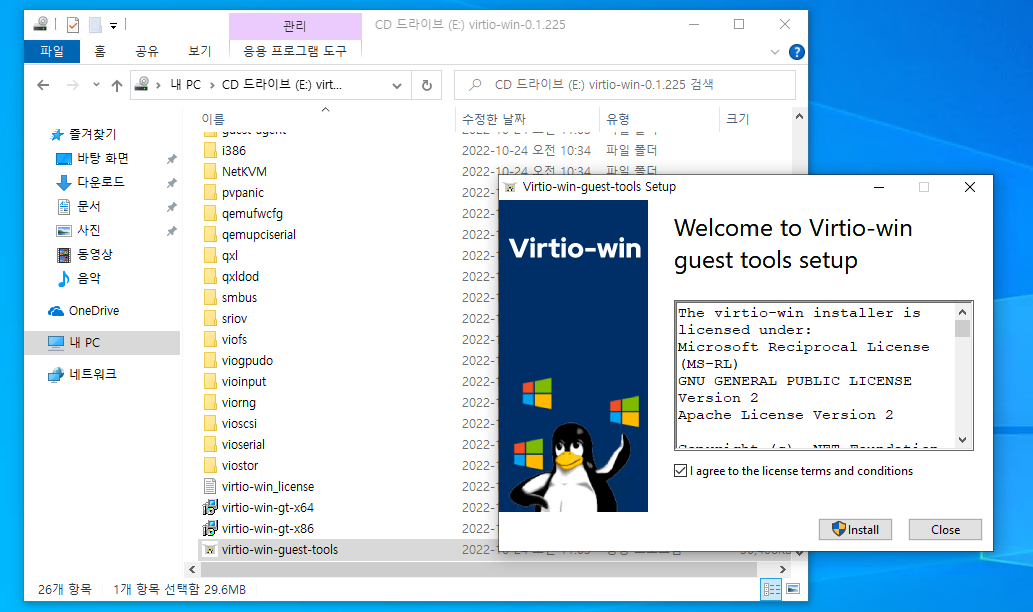Select the qxl folder
This screenshot has width=1033, height=612.
229,256
